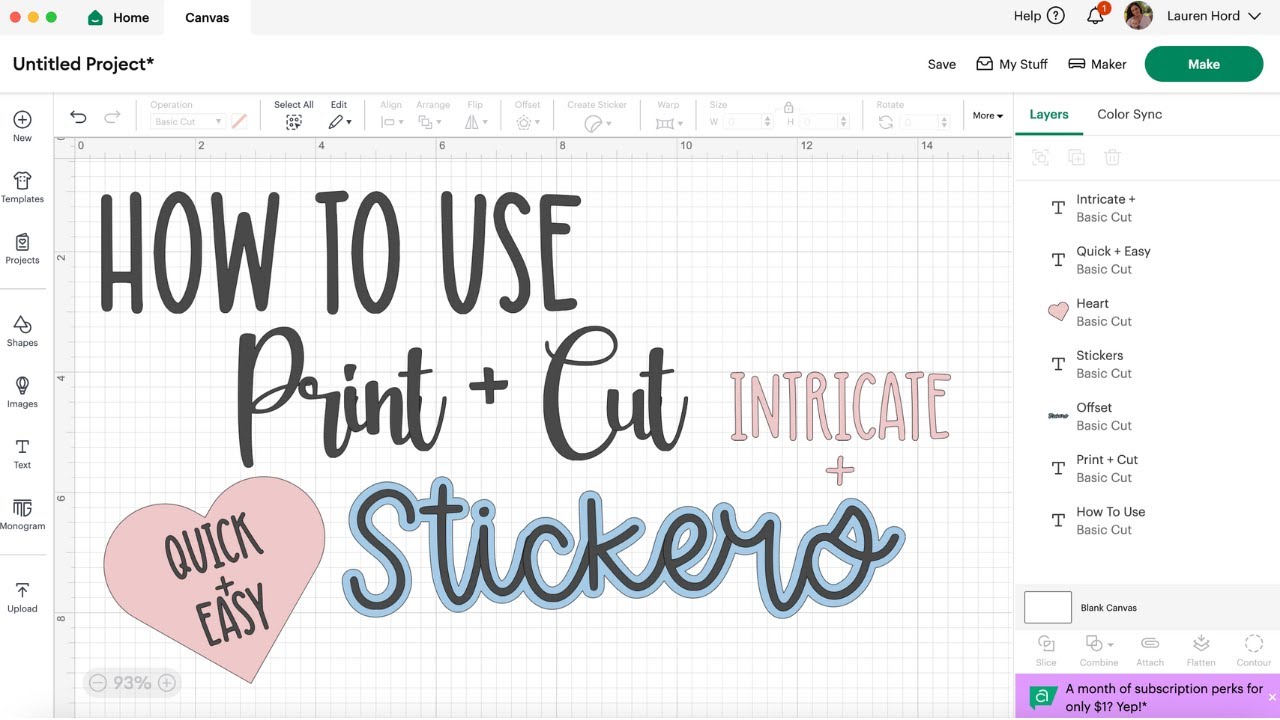Select the Text tool in sidebar
The image size is (1280, 720).
(x=22, y=453)
